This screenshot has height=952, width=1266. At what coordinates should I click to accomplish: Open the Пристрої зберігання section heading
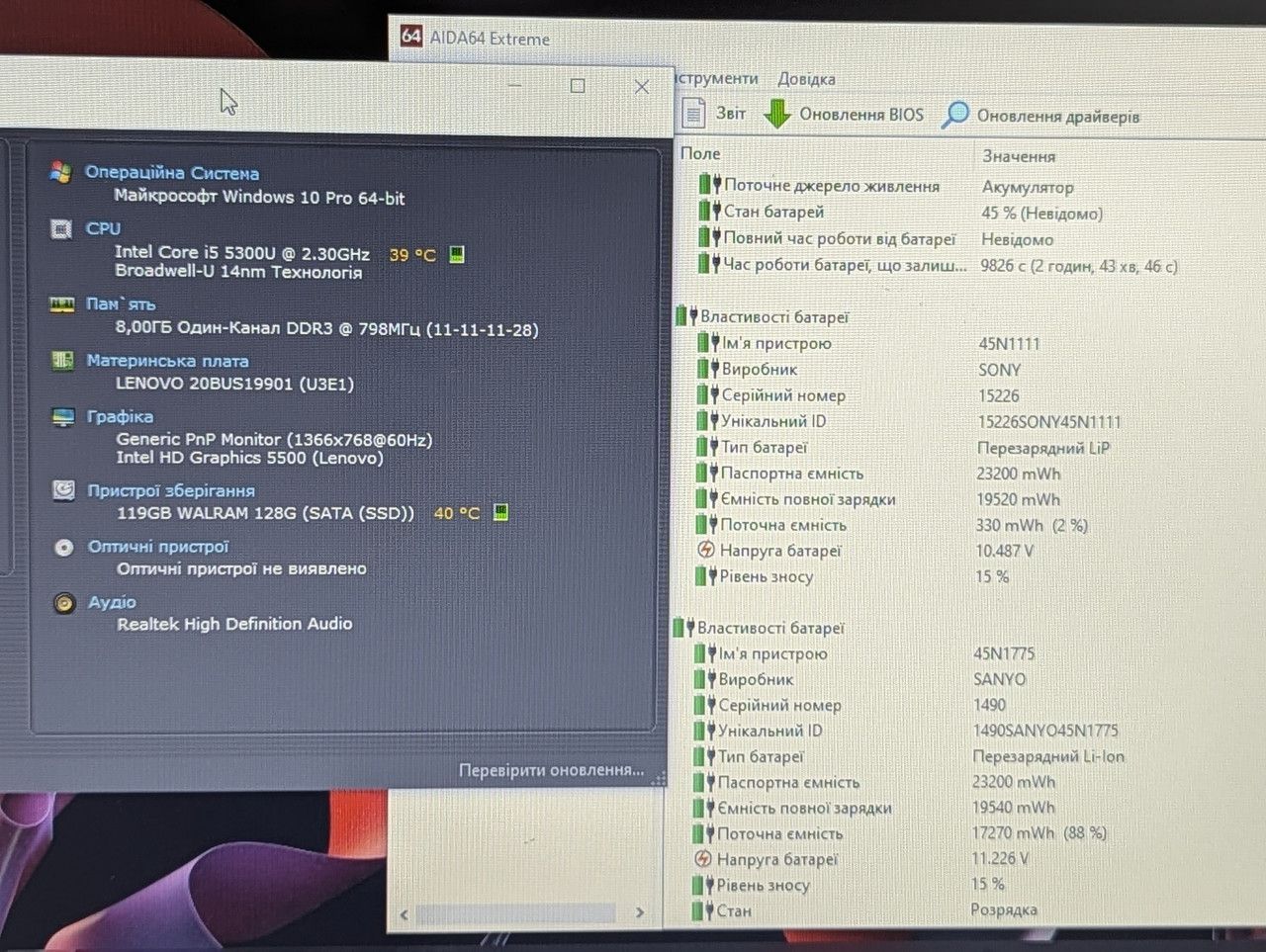pos(171,490)
